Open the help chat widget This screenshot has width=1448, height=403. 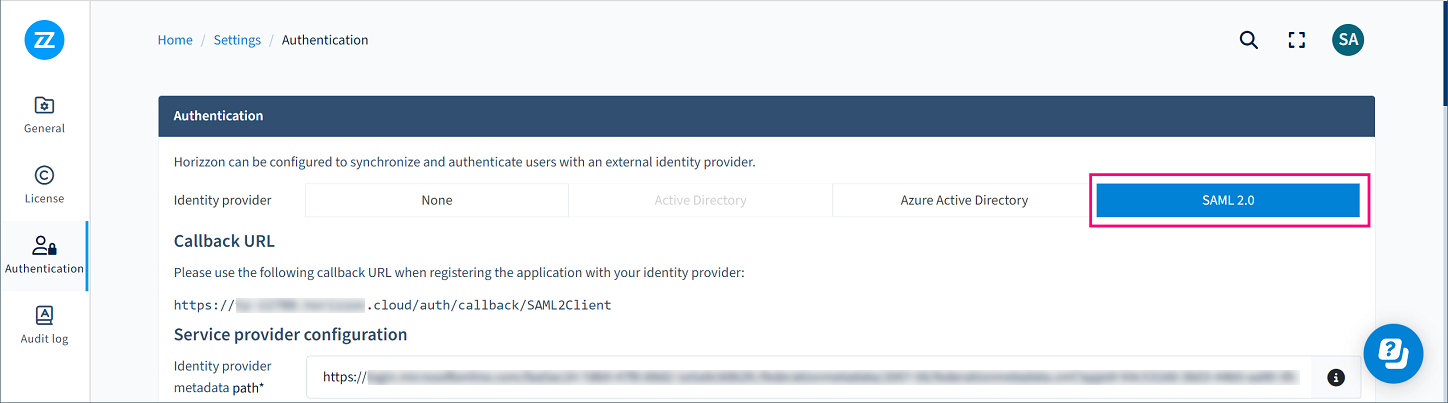click(x=1393, y=354)
